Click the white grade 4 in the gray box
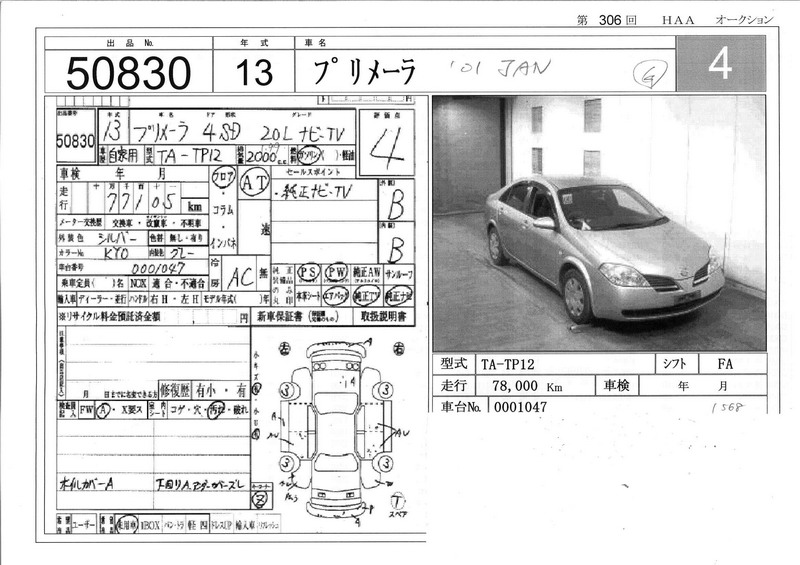 [720, 64]
